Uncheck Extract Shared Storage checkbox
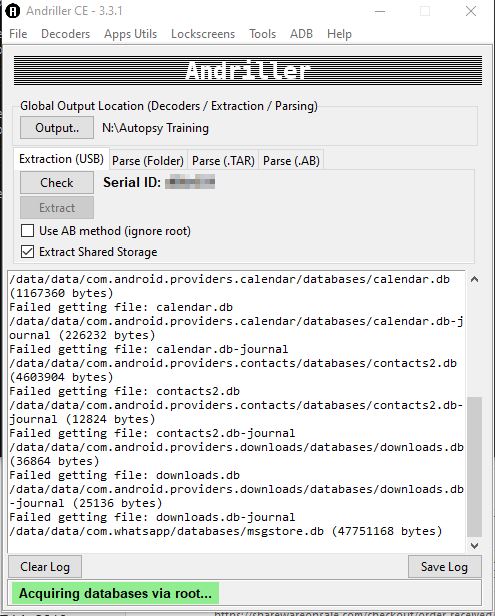This screenshot has width=495, height=616. pos(28,251)
